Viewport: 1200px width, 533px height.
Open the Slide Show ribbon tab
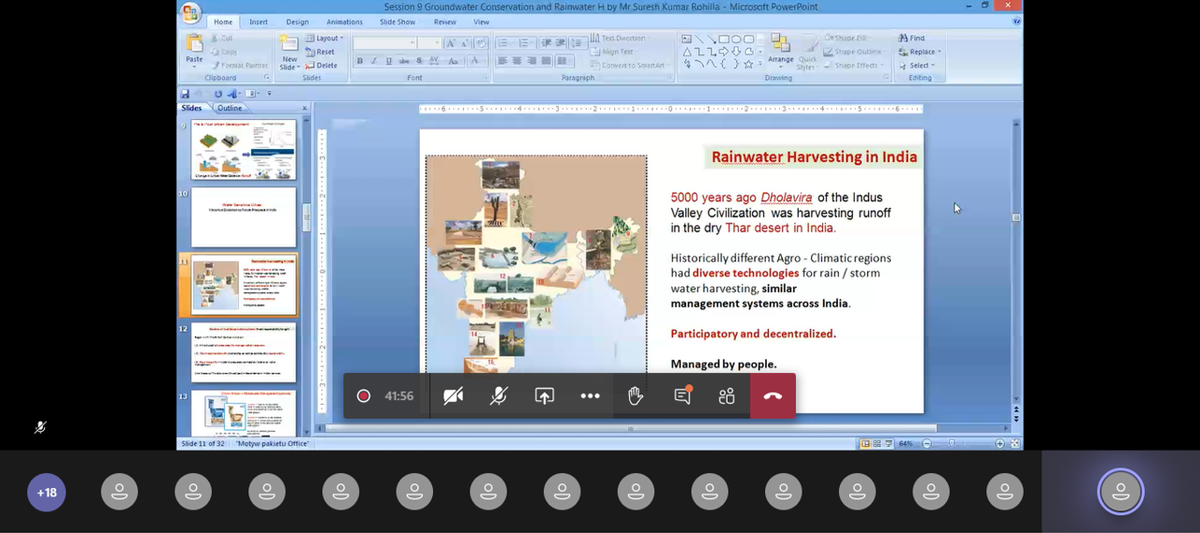pos(397,22)
